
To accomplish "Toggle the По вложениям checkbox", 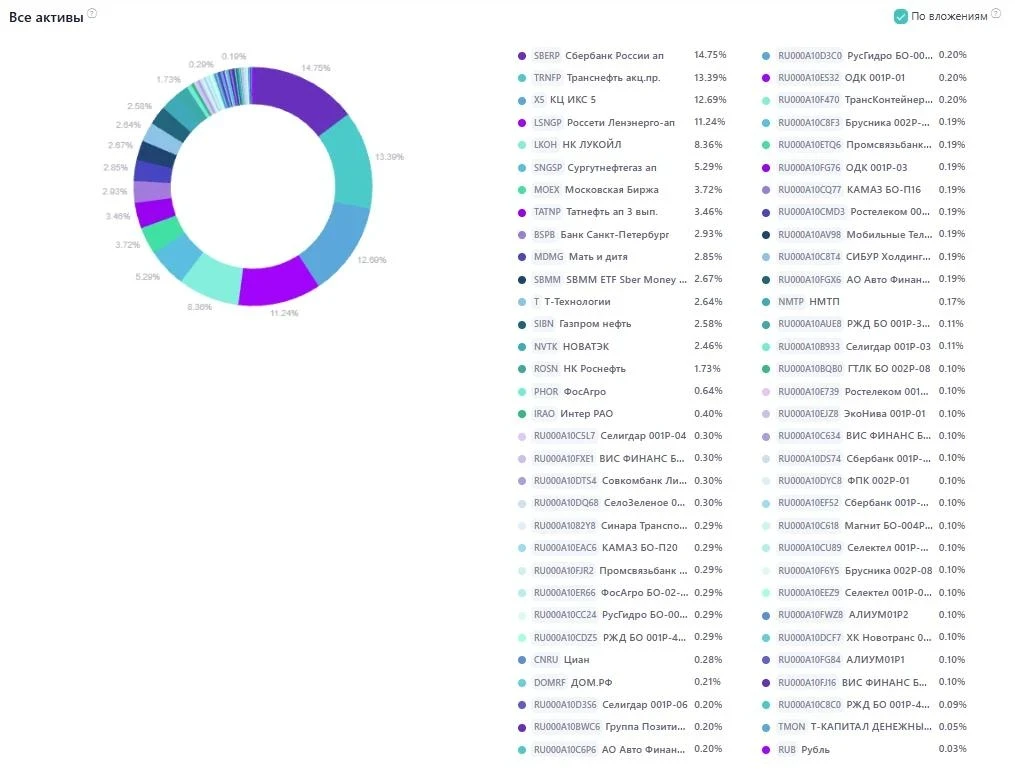I will [900, 17].
